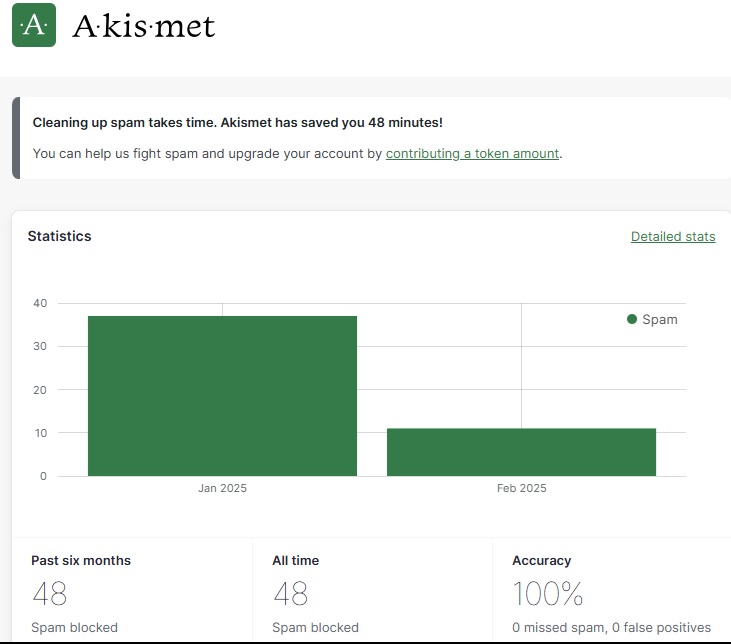
Task: Toggle the Spam series legend label
Action: pyautogui.click(x=659, y=320)
